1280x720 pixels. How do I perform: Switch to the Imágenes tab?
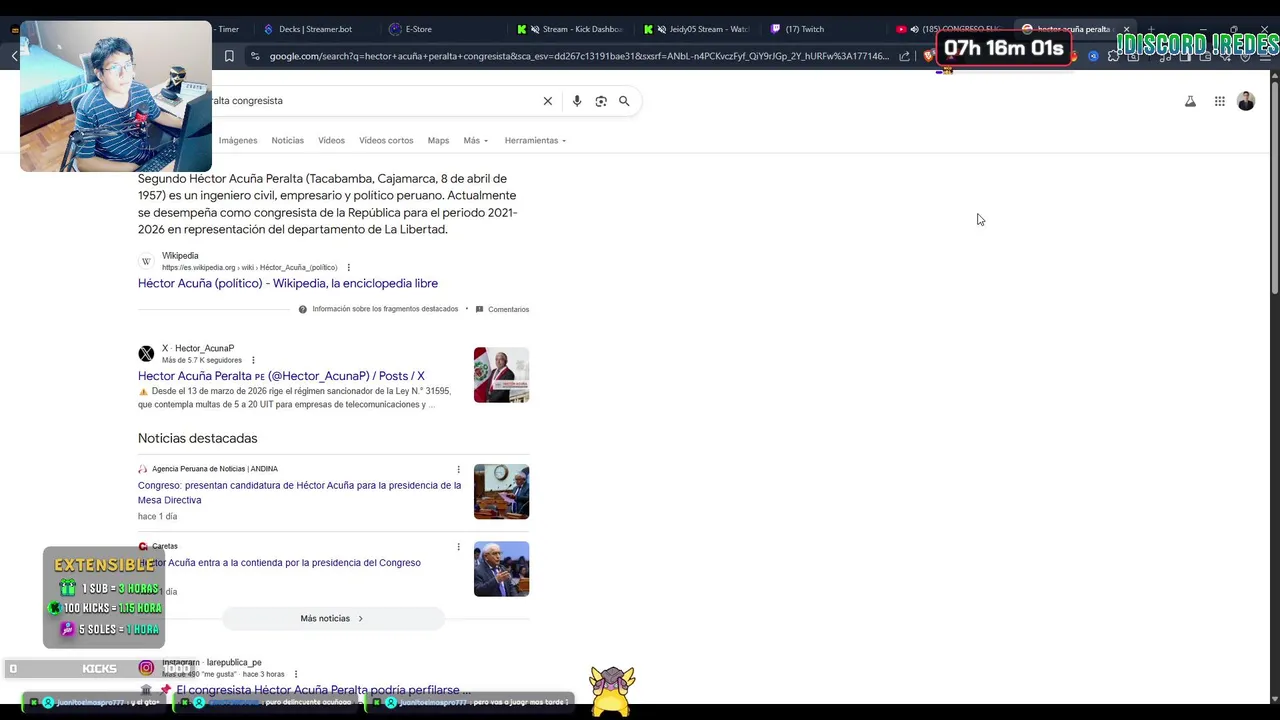click(x=238, y=141)
